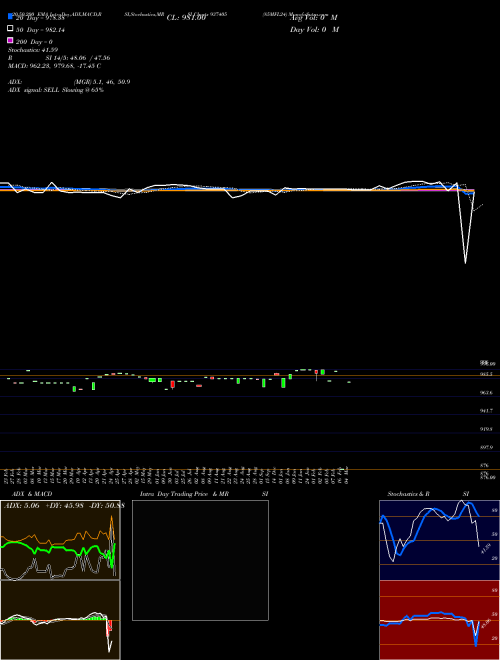Click the red-background RSI chart

(x=439, y=620)
